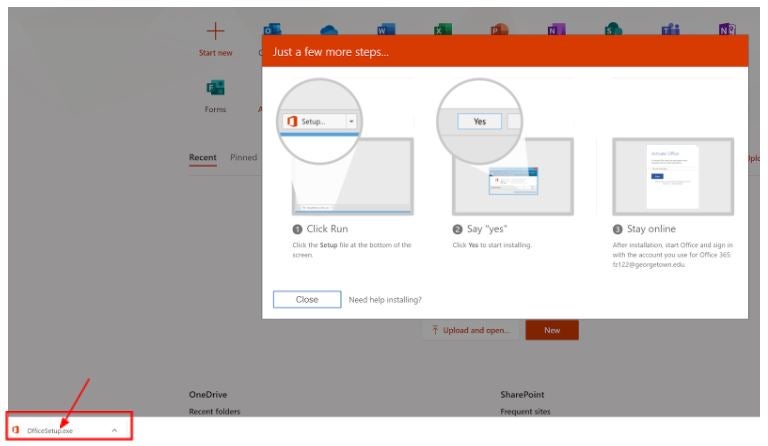The height and width of the screenshot is (446, 768).
Task: Open the SharePoint app icon
Action: click(613, 29)
